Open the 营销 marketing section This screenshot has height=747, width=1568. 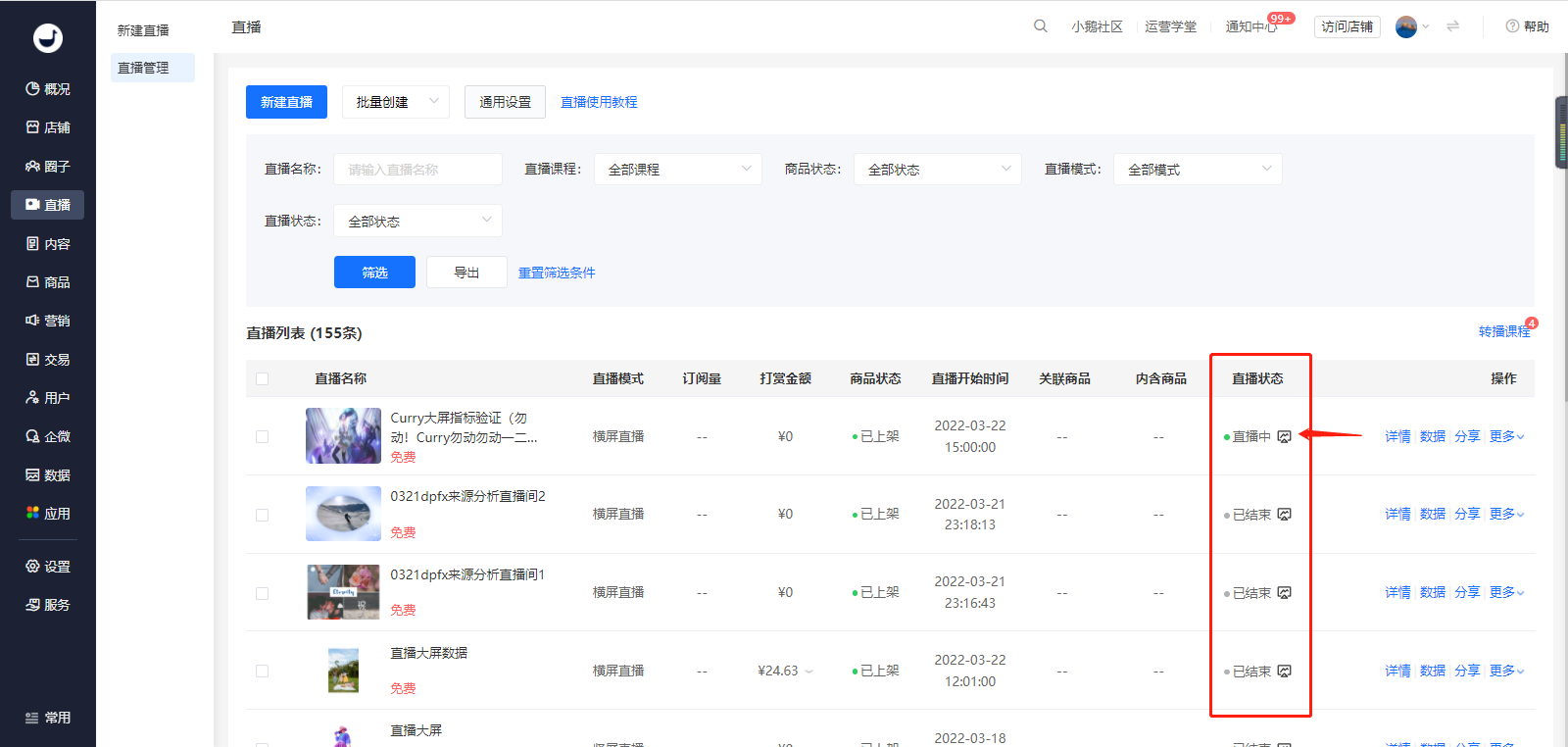point(47,321)
